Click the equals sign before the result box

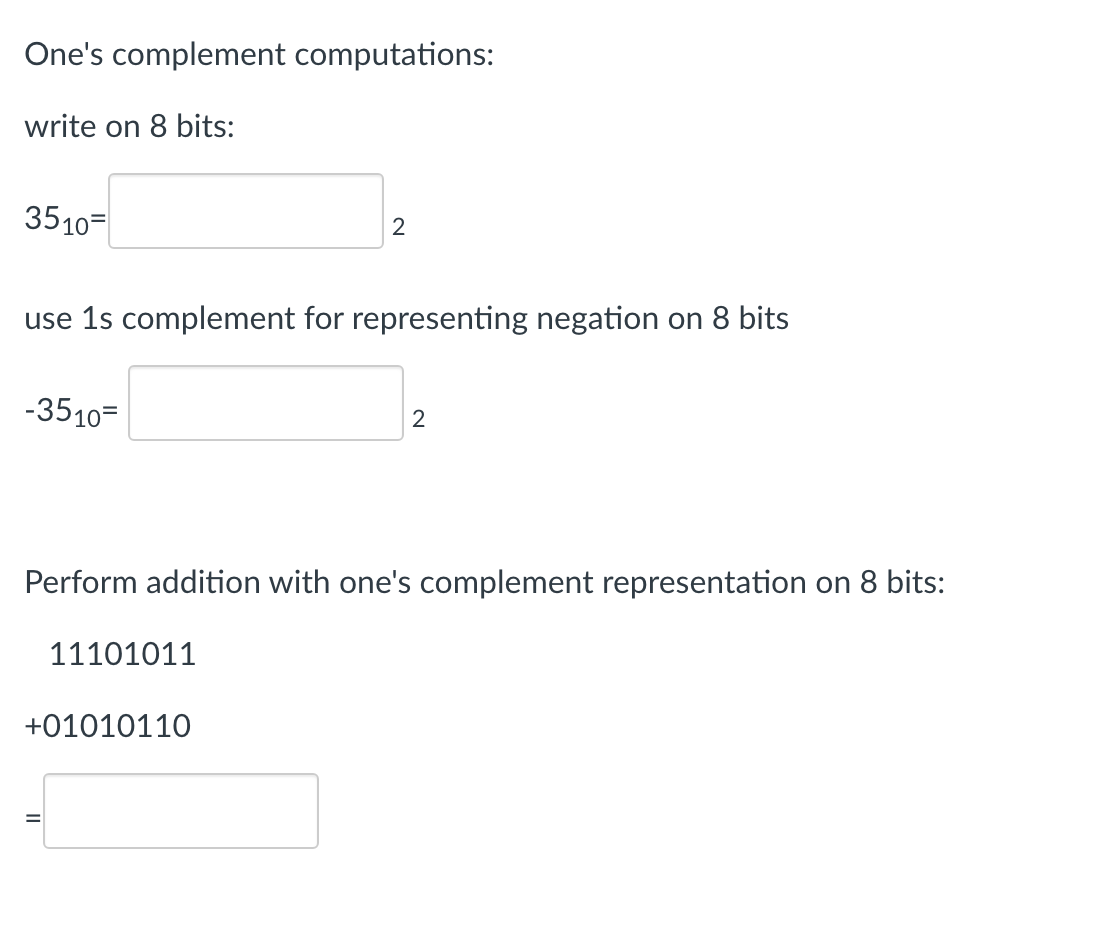[x=33, y=818]
